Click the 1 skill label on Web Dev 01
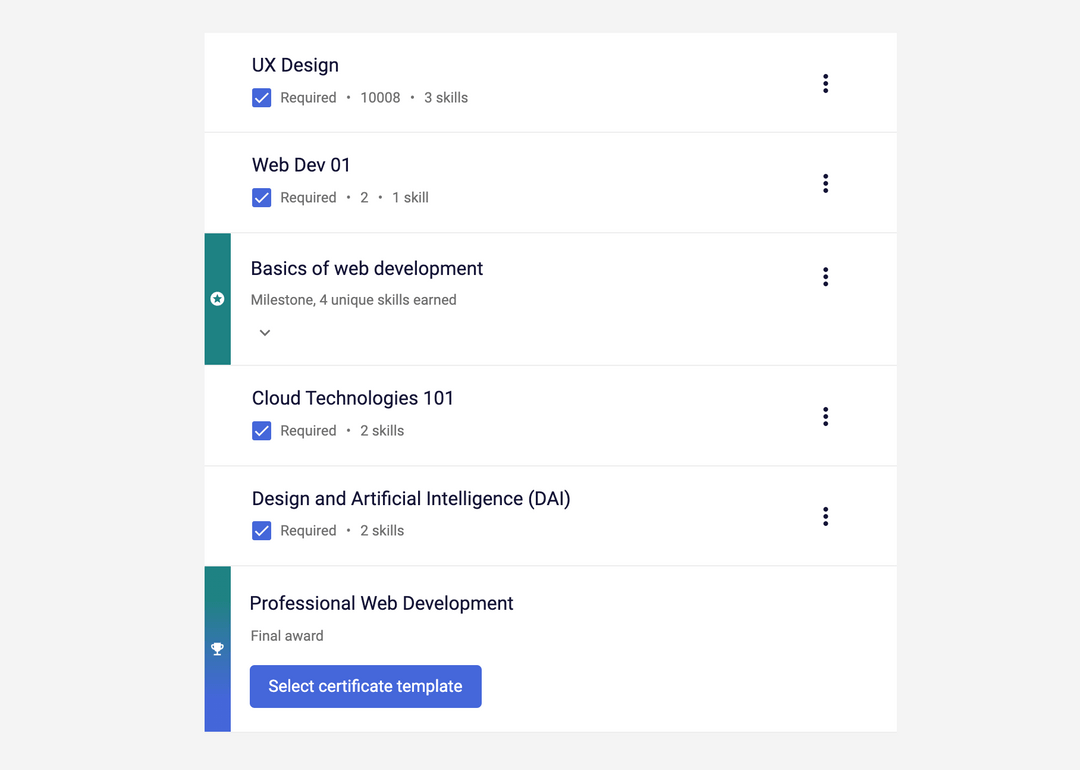 411,198
